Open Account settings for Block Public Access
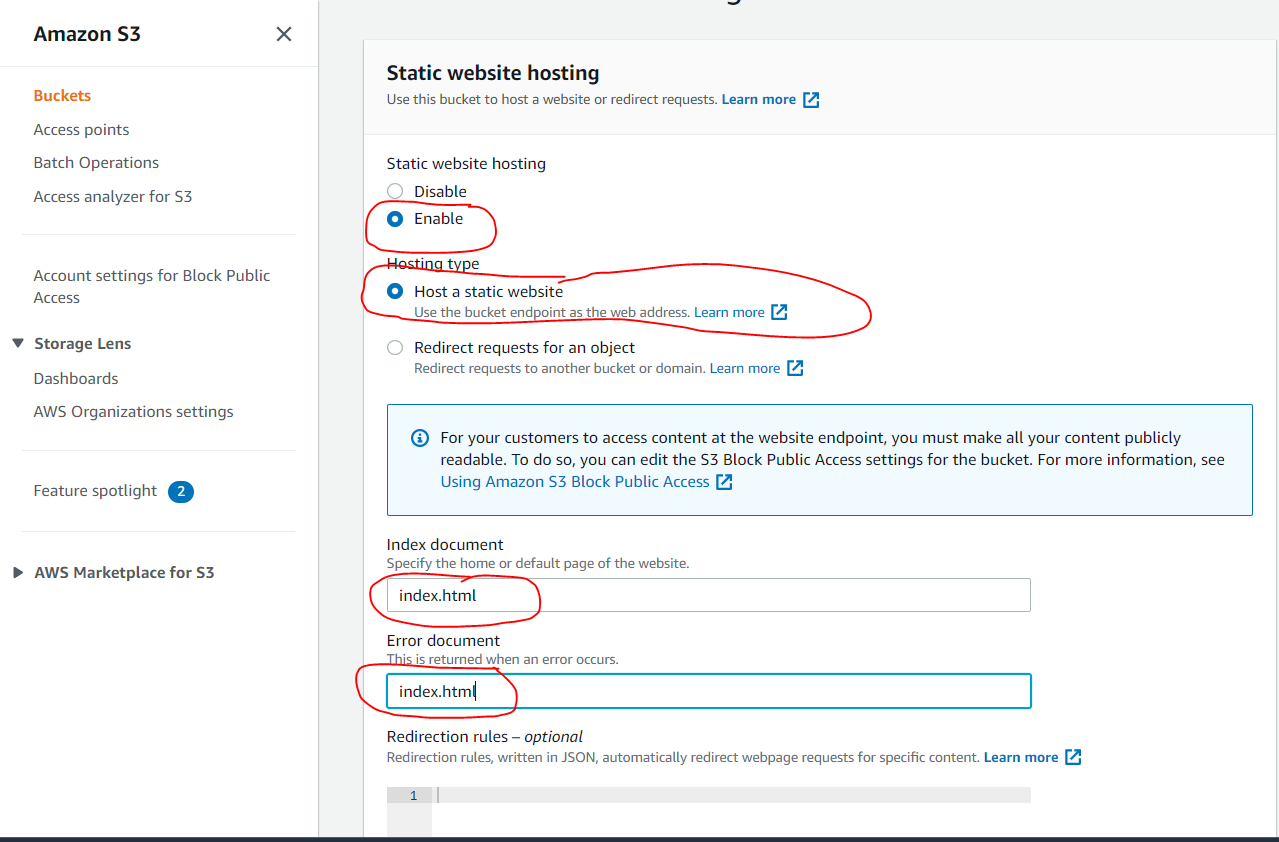The width and height of the screenshot is (1279, 842). tap(152, 287)
